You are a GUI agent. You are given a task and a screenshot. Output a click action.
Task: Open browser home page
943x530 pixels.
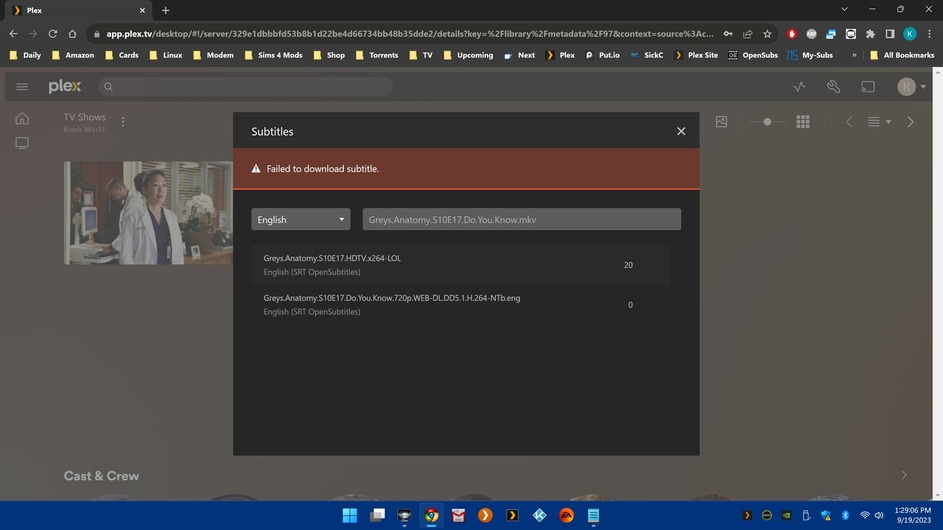72,34
